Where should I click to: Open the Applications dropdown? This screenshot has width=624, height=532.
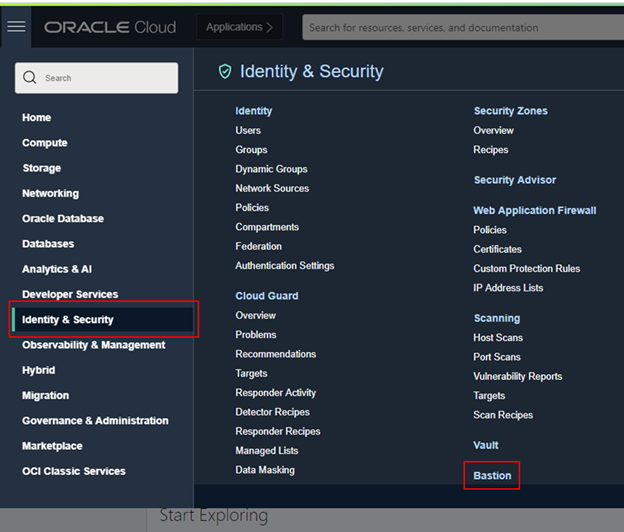(239, 27)
